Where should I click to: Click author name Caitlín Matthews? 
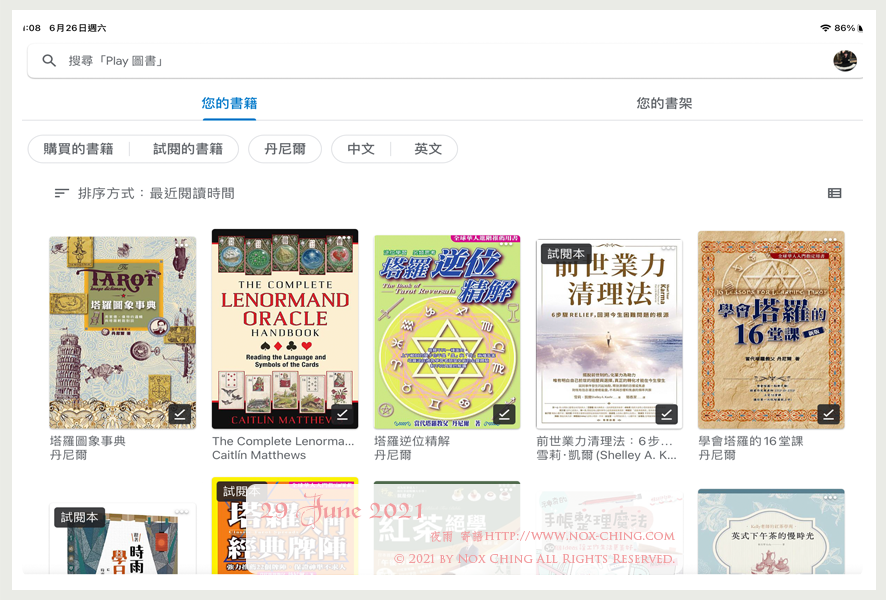point(259,455)
